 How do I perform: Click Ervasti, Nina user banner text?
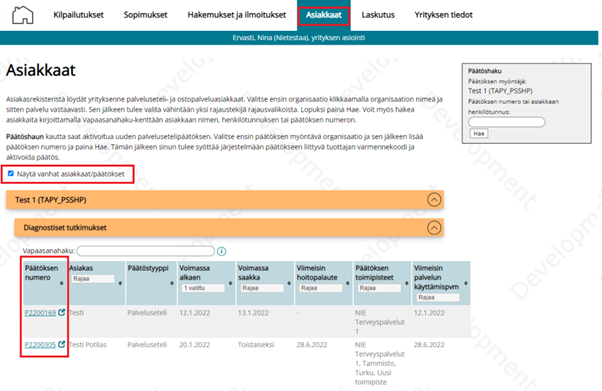(299, 38)
